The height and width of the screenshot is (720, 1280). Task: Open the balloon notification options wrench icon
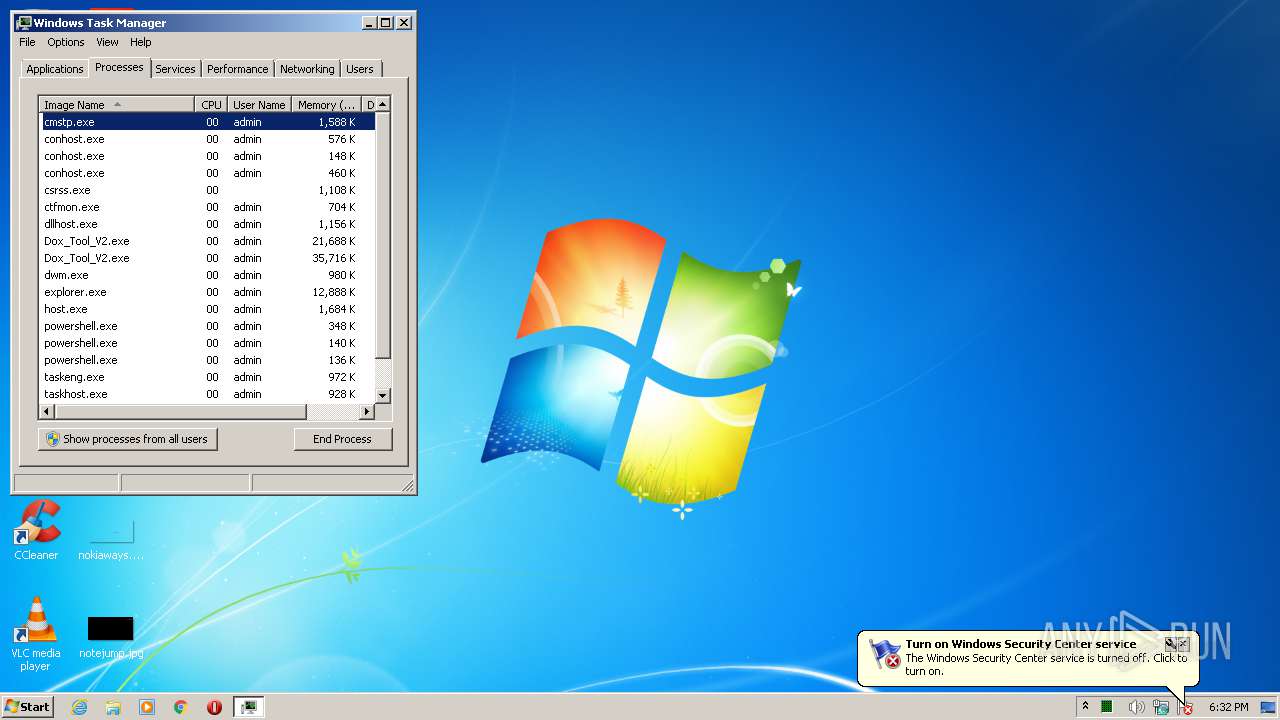coord(1170,644)
